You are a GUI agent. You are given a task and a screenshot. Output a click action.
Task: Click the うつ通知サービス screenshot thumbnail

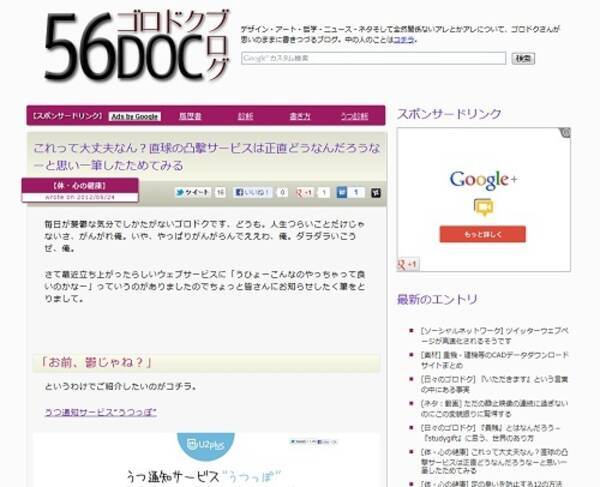coord(207,460)
